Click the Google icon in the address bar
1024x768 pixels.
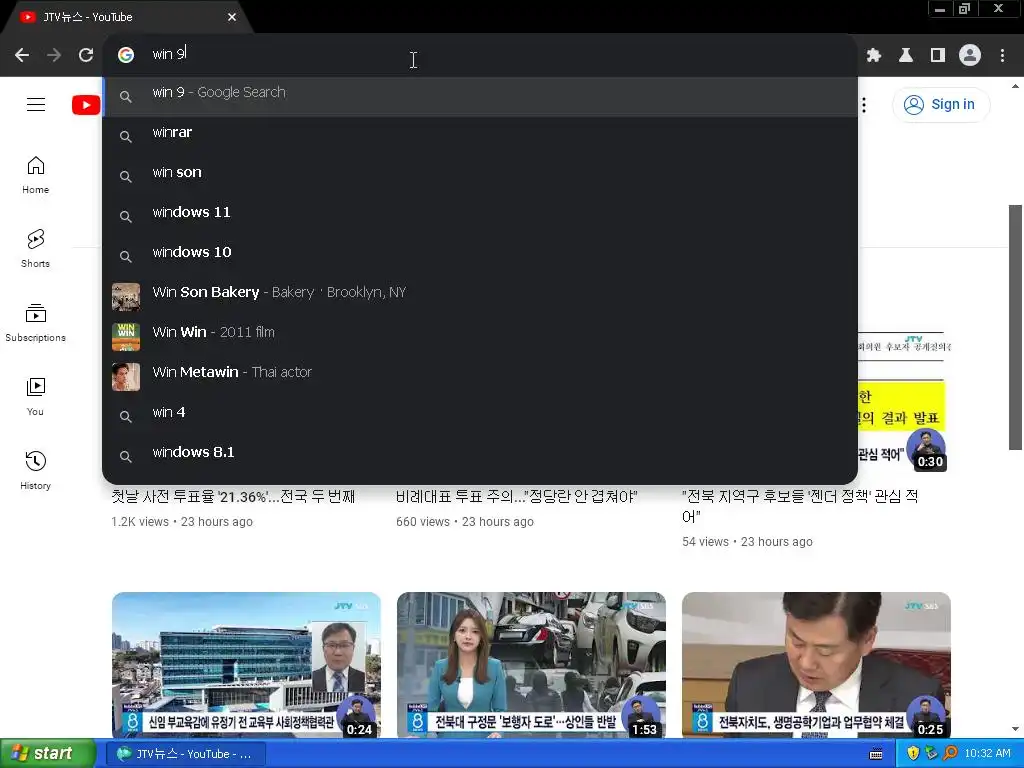pos(126,55)
